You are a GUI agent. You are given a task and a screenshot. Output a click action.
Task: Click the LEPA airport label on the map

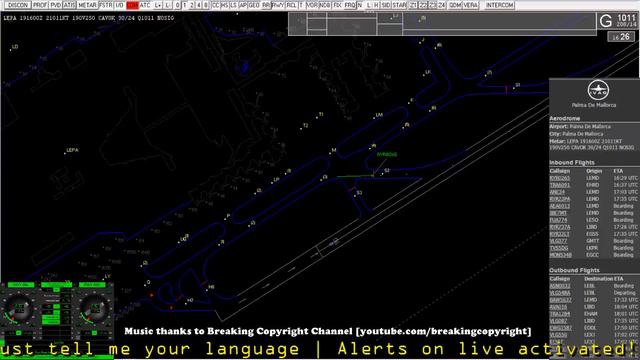click(72, 150)
